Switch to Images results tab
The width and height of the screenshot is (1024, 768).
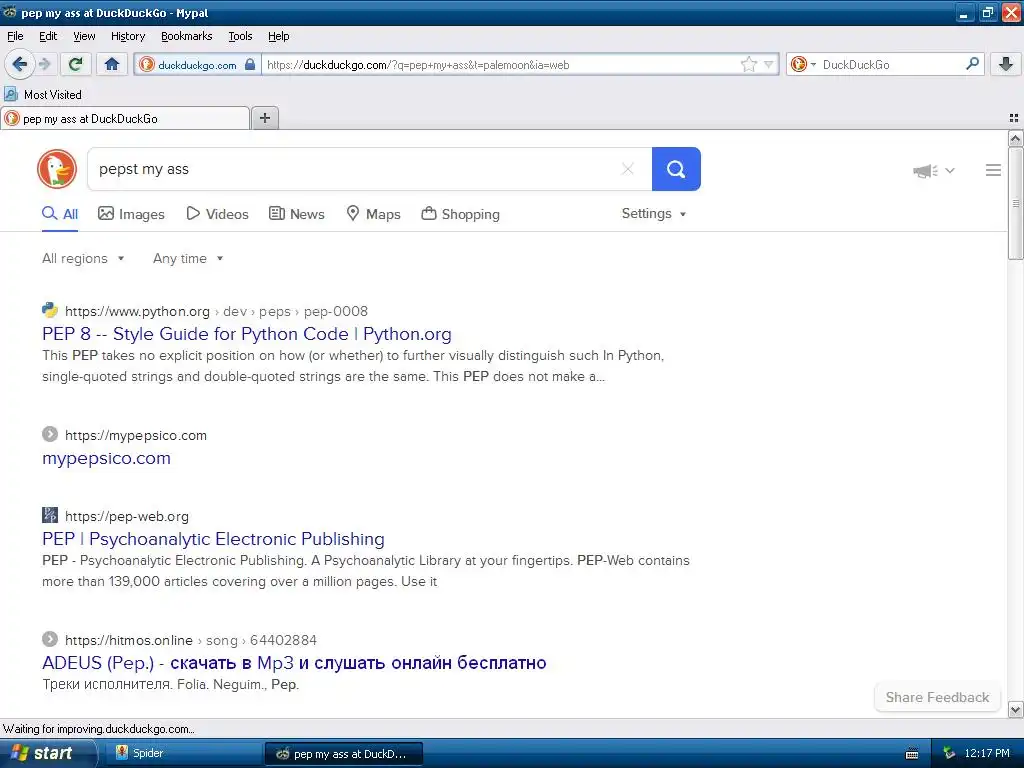[131, 214]
